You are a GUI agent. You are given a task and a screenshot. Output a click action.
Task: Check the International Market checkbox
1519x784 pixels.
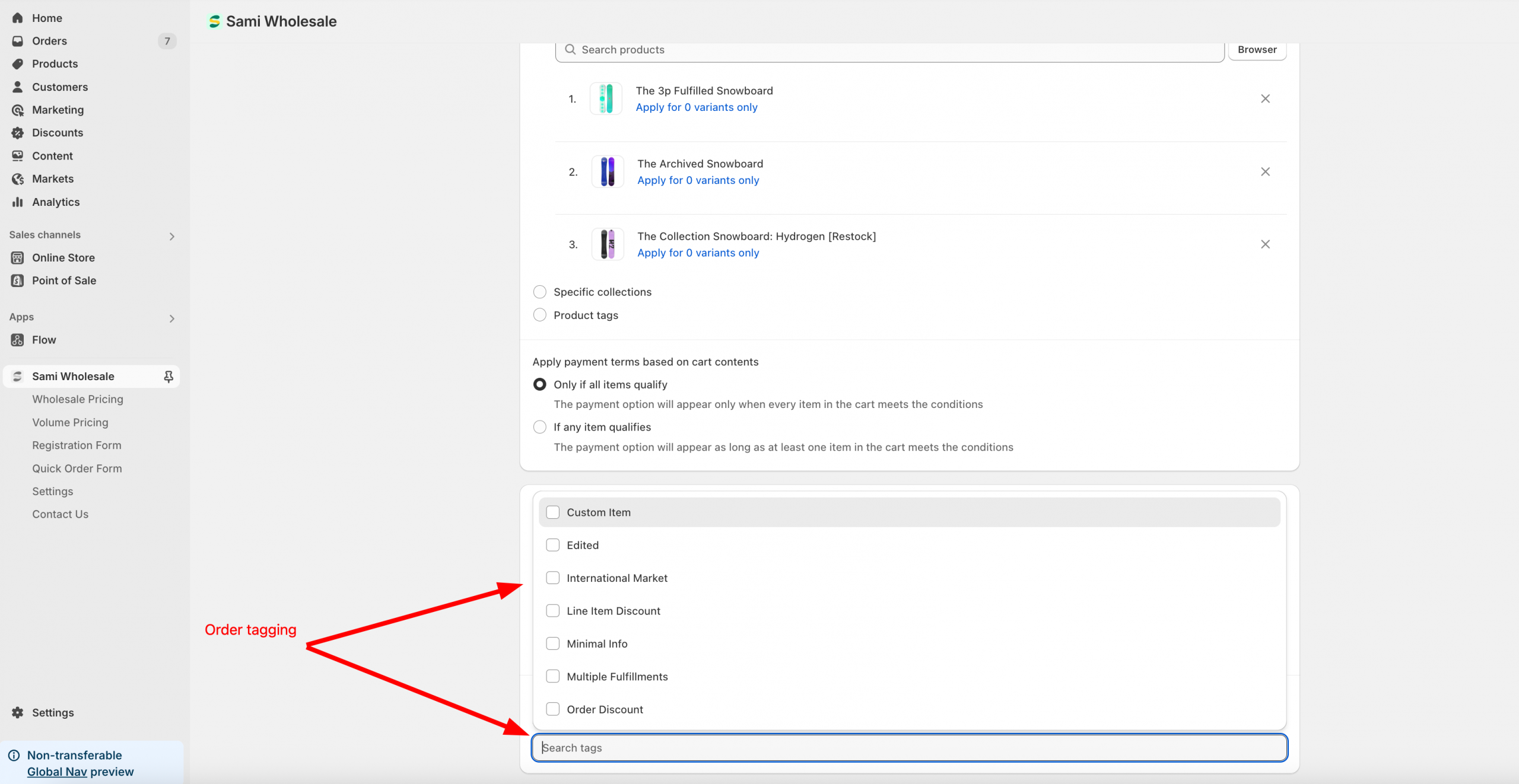point(552,578)
